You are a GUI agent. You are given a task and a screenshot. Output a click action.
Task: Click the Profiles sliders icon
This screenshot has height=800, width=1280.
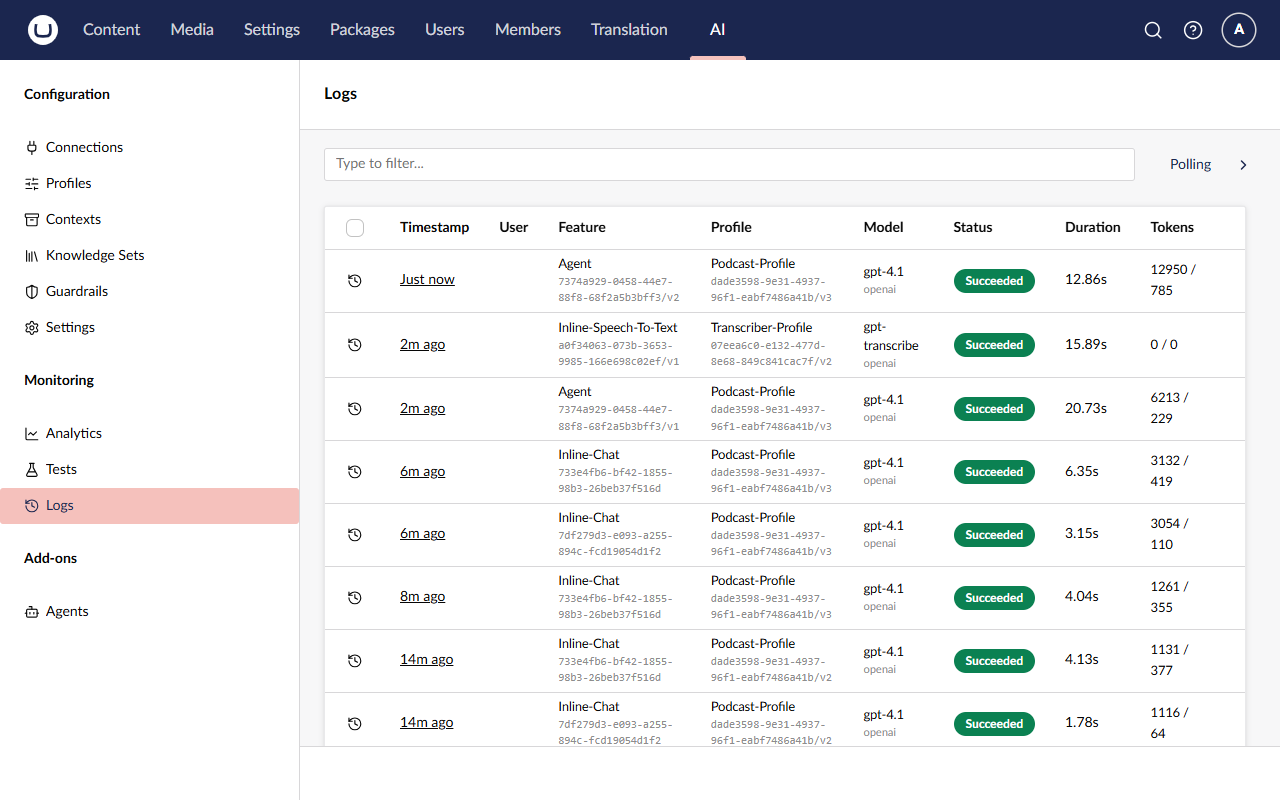click(32, 183)
